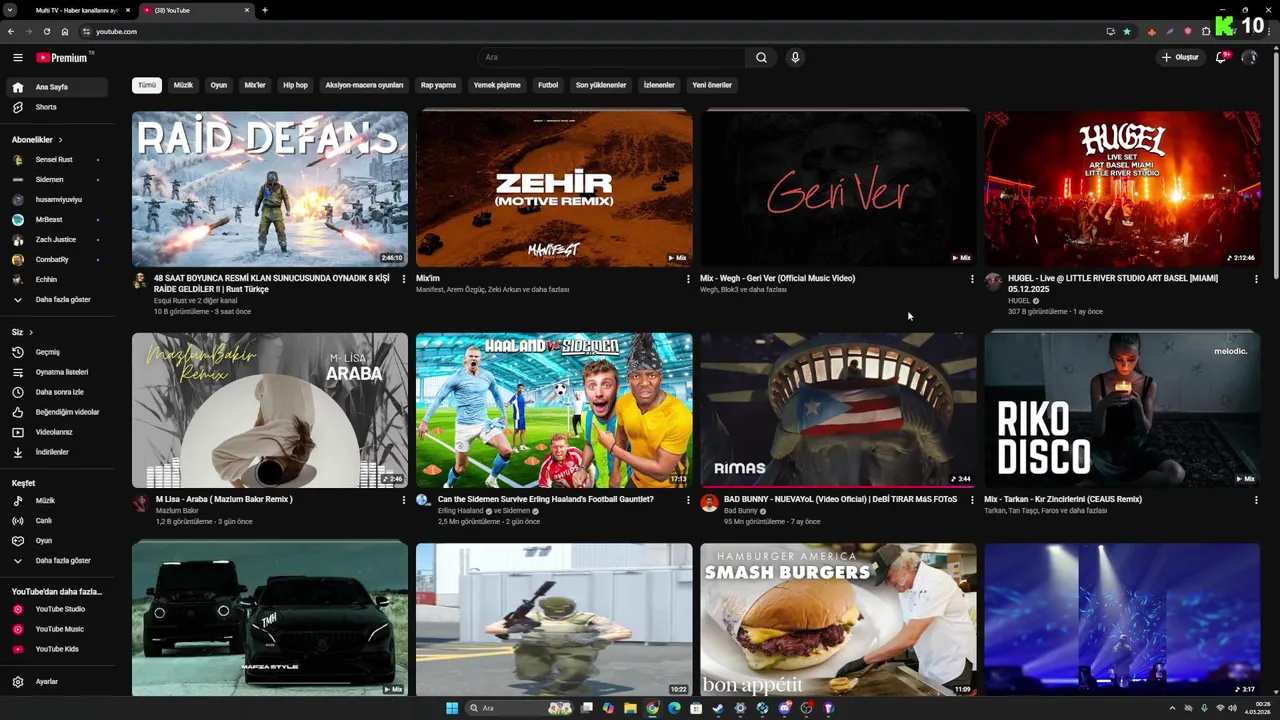Open YouTube Studio in the sidebar

click(56, 609)
